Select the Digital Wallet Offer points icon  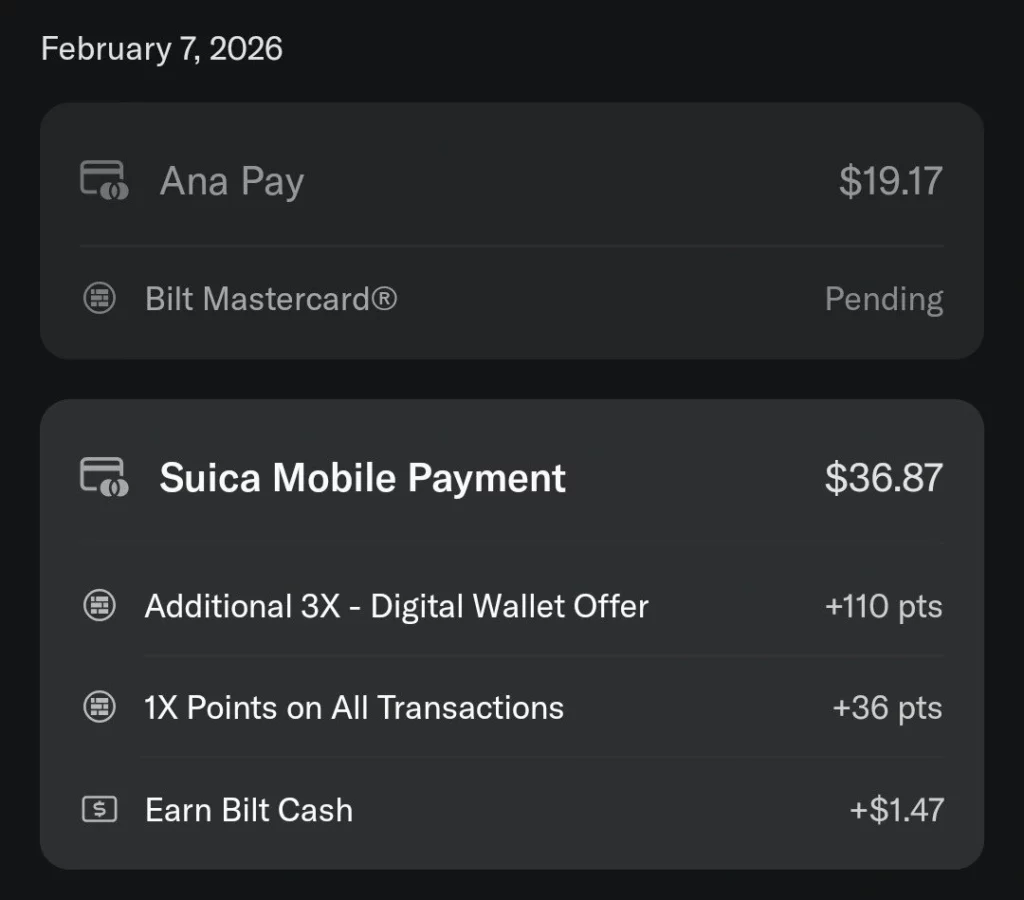point(99,606)
